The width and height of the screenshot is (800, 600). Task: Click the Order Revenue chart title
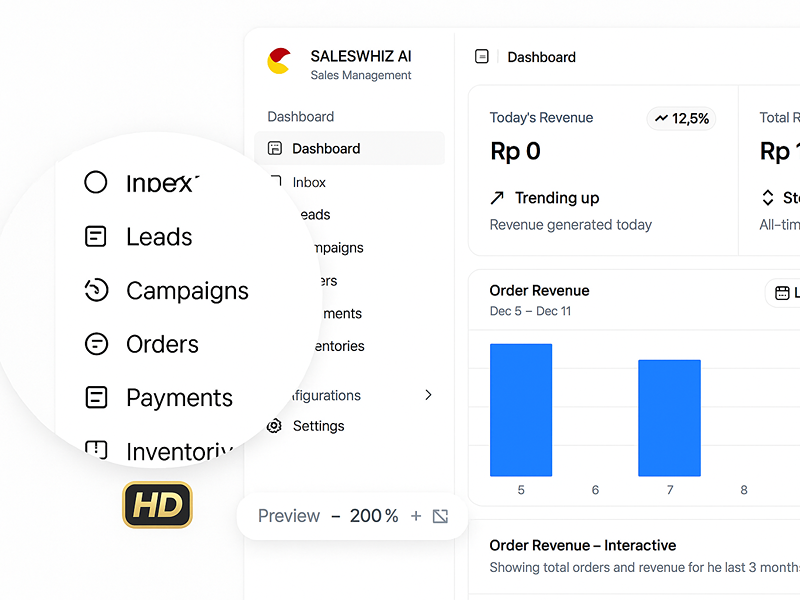(x=539, y=291)
